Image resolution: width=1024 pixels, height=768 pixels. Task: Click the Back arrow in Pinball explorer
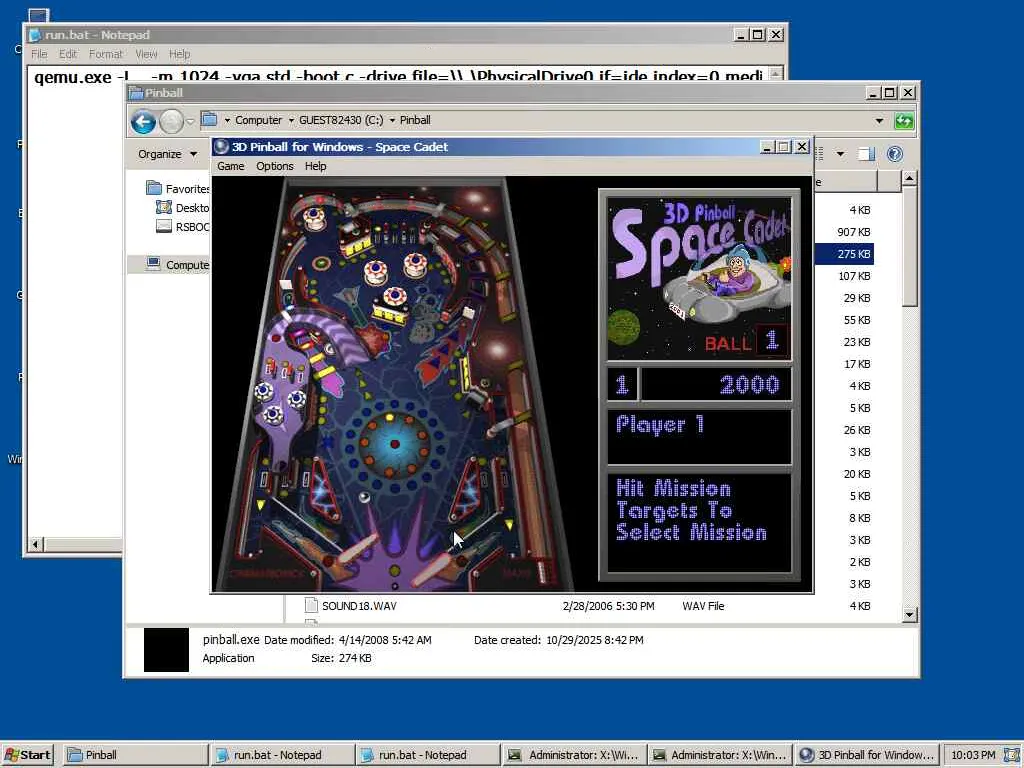(143, 121)
